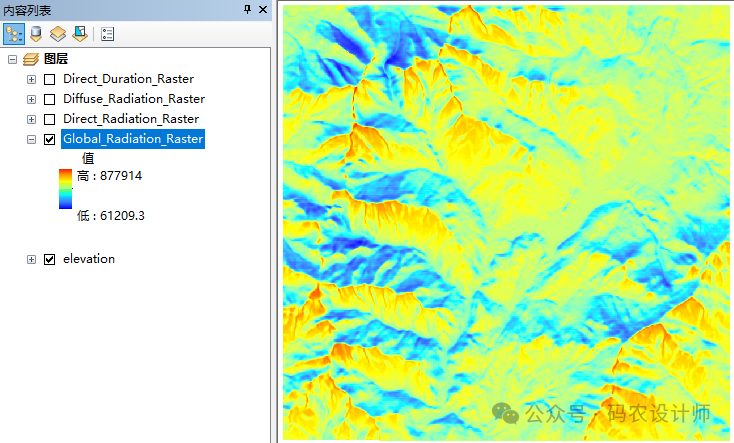The width and height of the screenshot is (734, 443).
Task: Hide the elevation layer via checkbox
Action: point(50,259)
